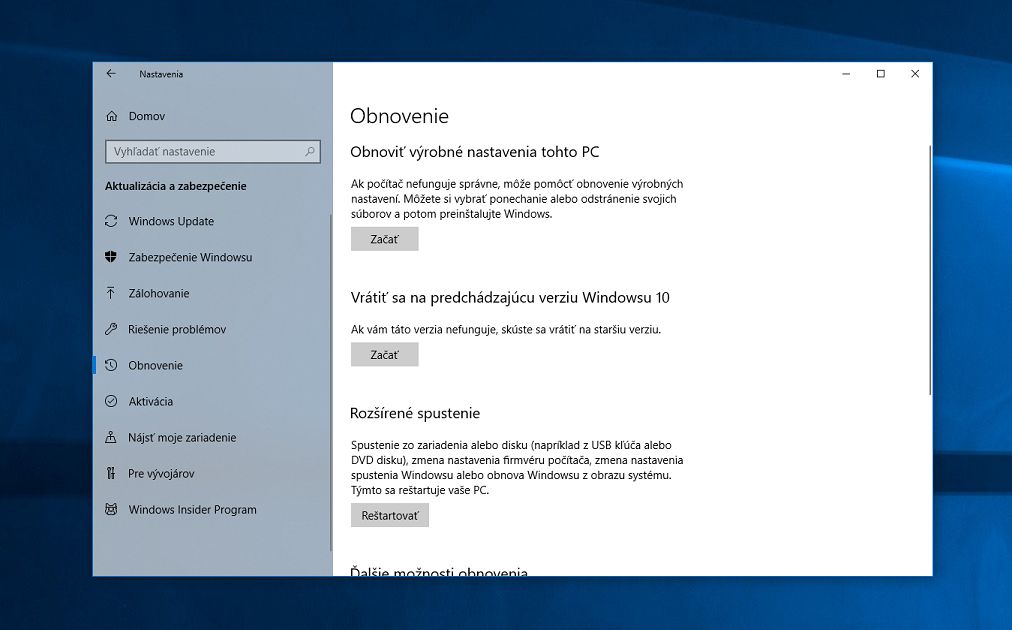Click the Windows Insider Program cat icon
Viewport: 1012px width, 630px height.
(111, 509)
